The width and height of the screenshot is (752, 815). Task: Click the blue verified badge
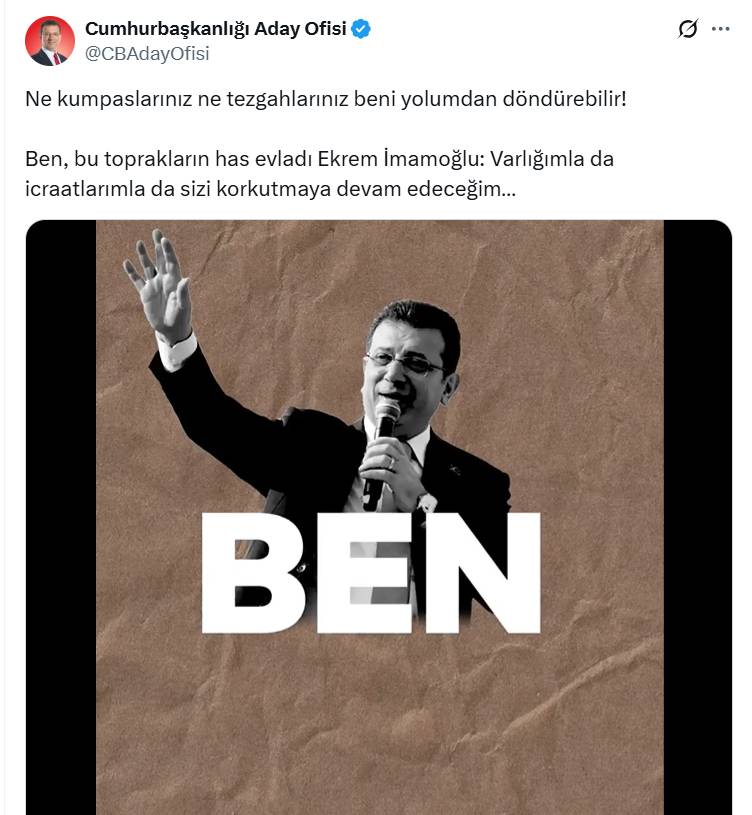point(361,29)
